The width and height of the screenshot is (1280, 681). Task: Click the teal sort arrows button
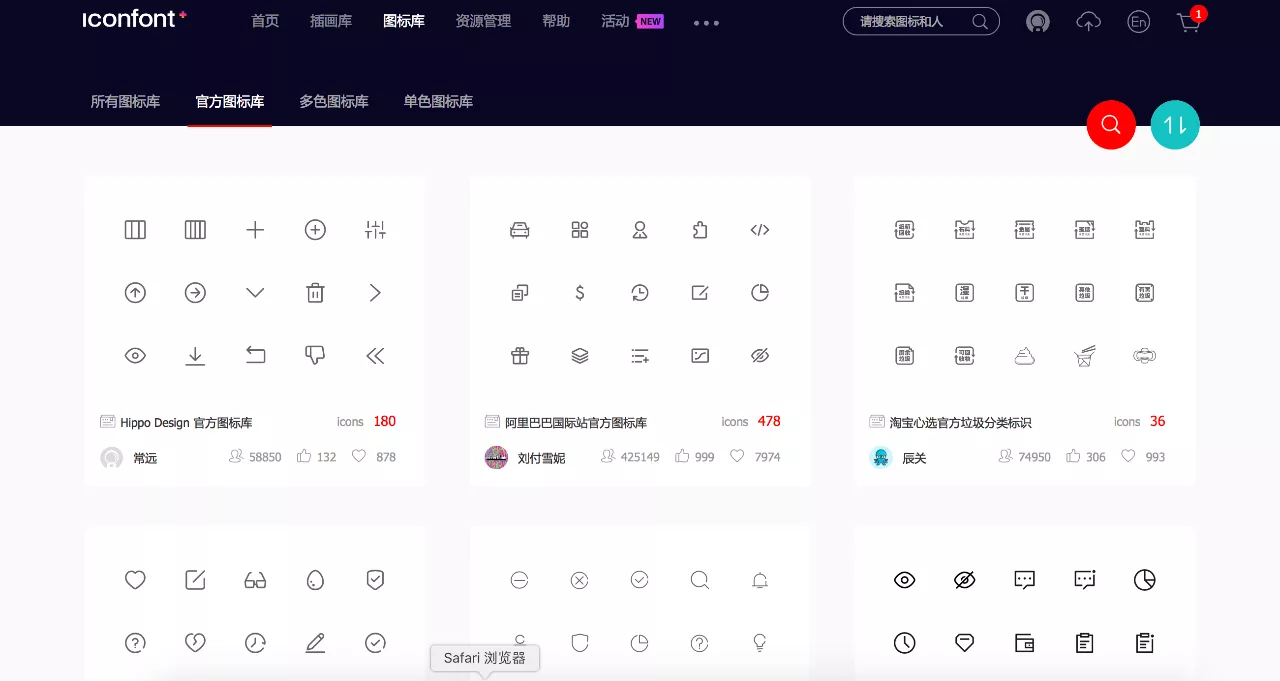point(1175,125)
